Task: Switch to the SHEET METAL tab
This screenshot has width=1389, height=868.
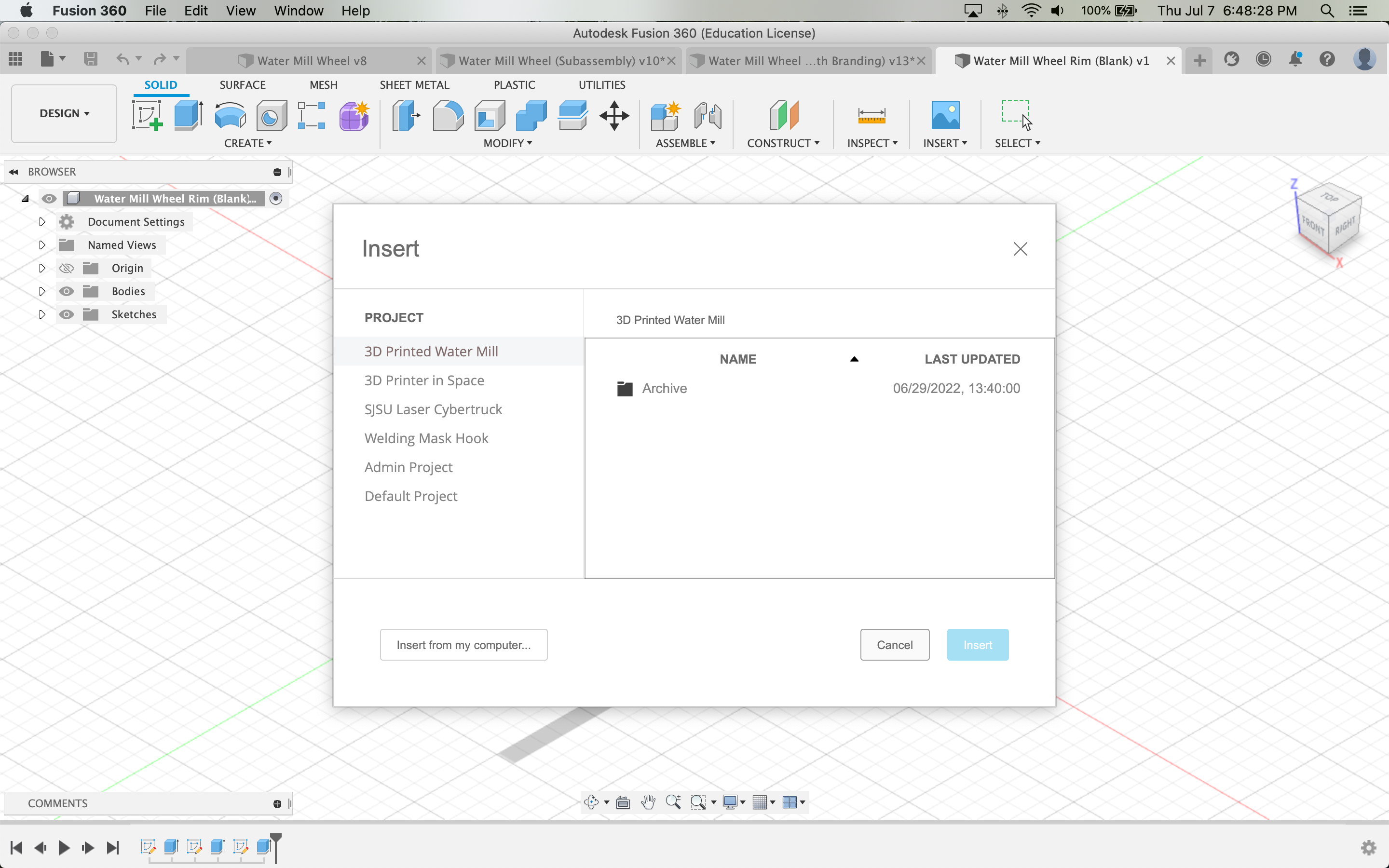Action: [414, 84]
